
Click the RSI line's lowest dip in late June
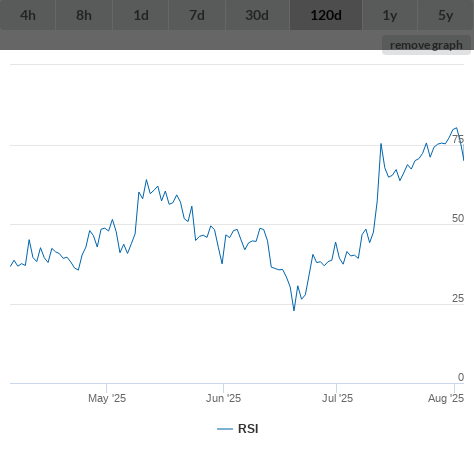(294, 310)
